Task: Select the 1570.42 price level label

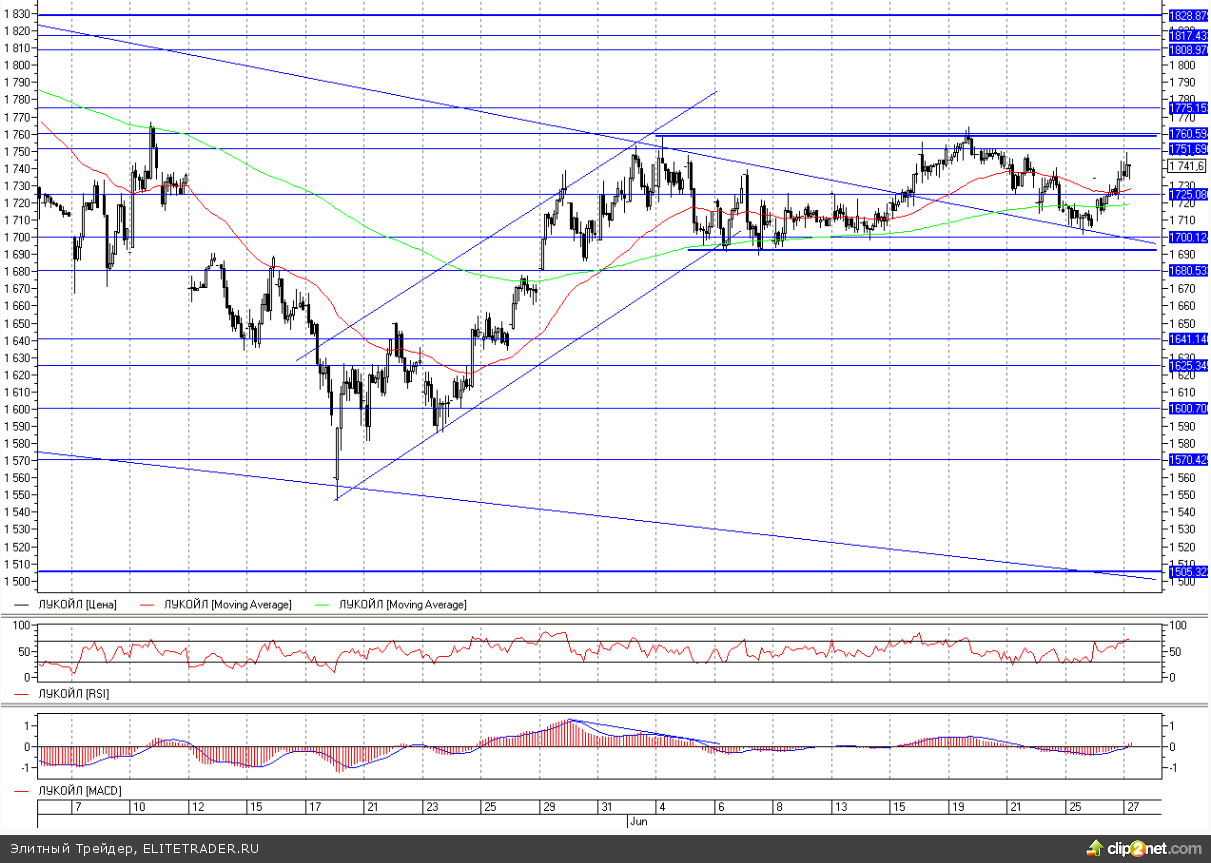Action: pyautogui.click(x=1188, y=460)
